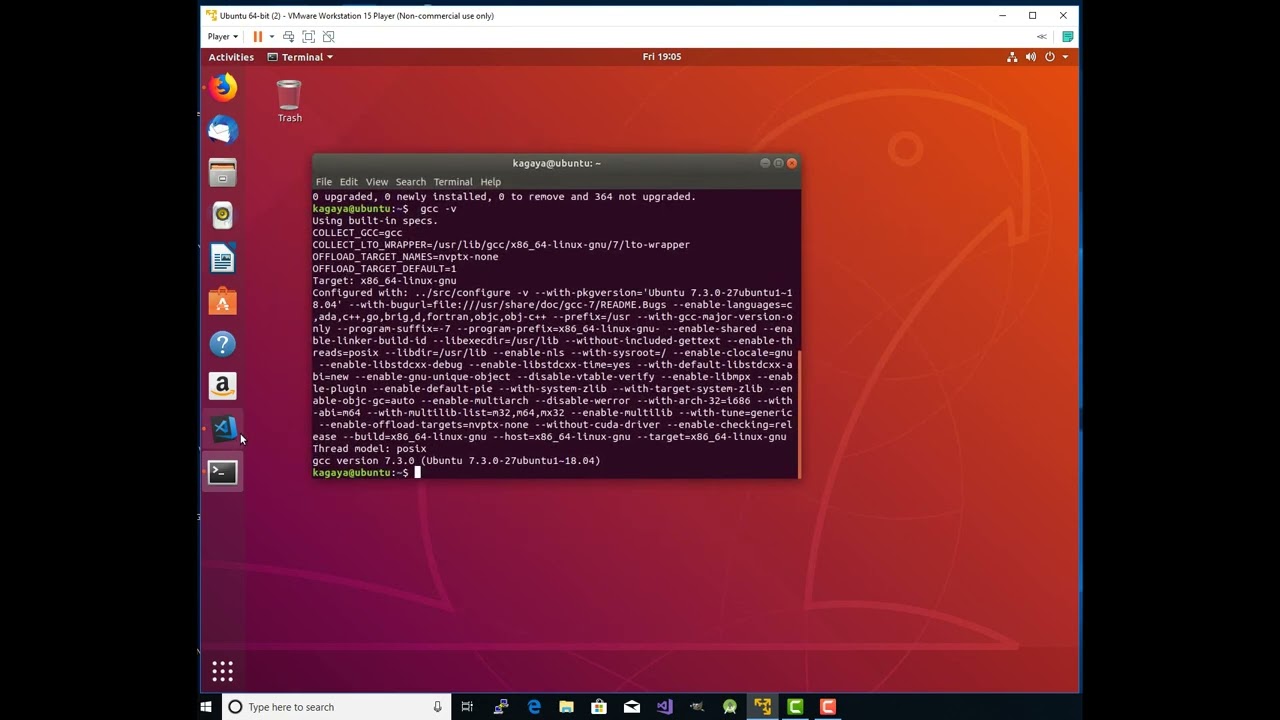
Task: Minimize the kagaya@ubuntu terminal window
Action: point(765,163)
